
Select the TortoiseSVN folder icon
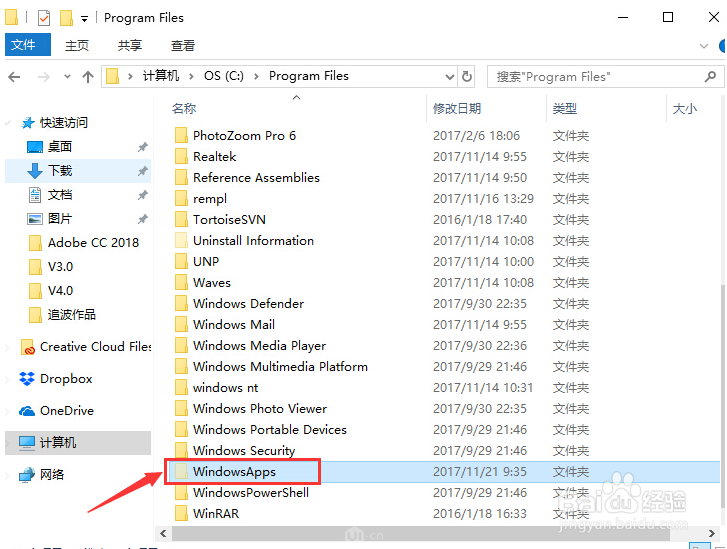pyautogui.click(x=181, y=220)
